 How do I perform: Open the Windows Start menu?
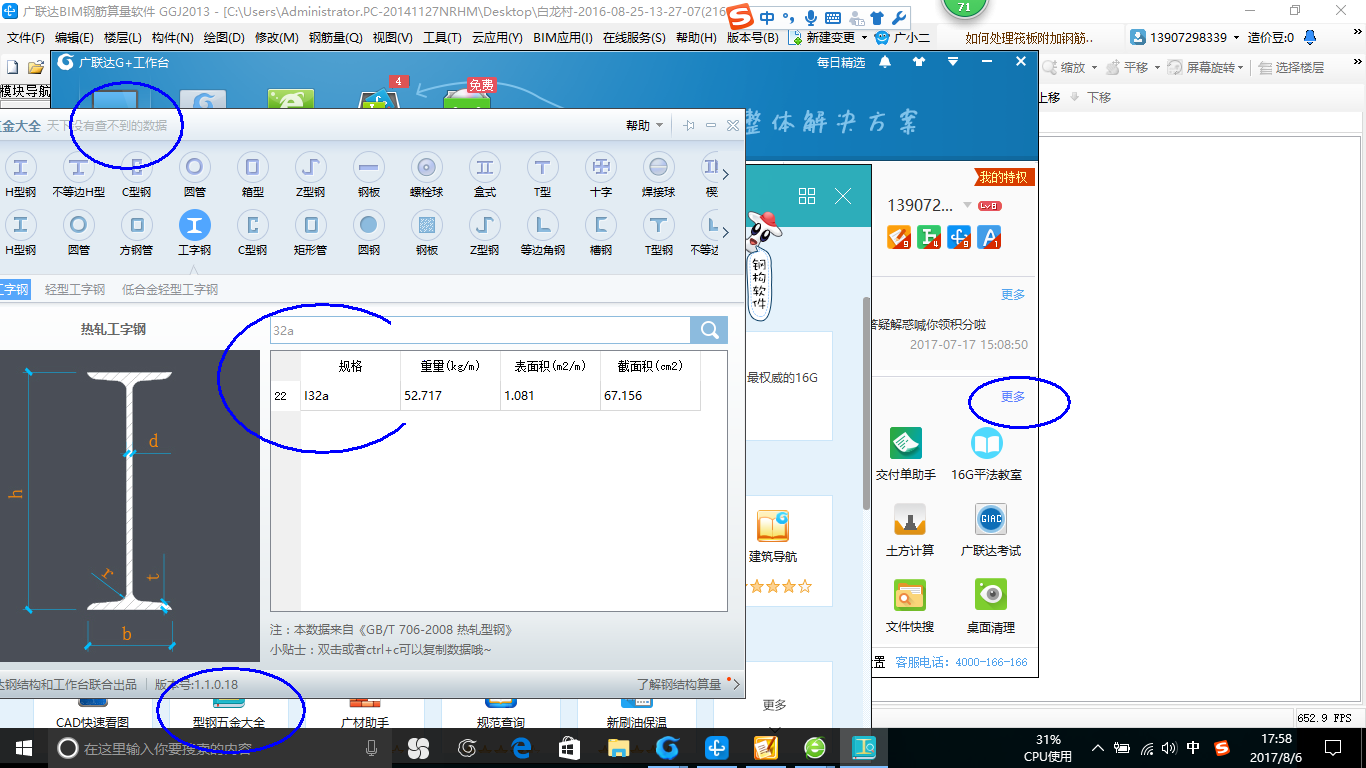tap(22, 747)
